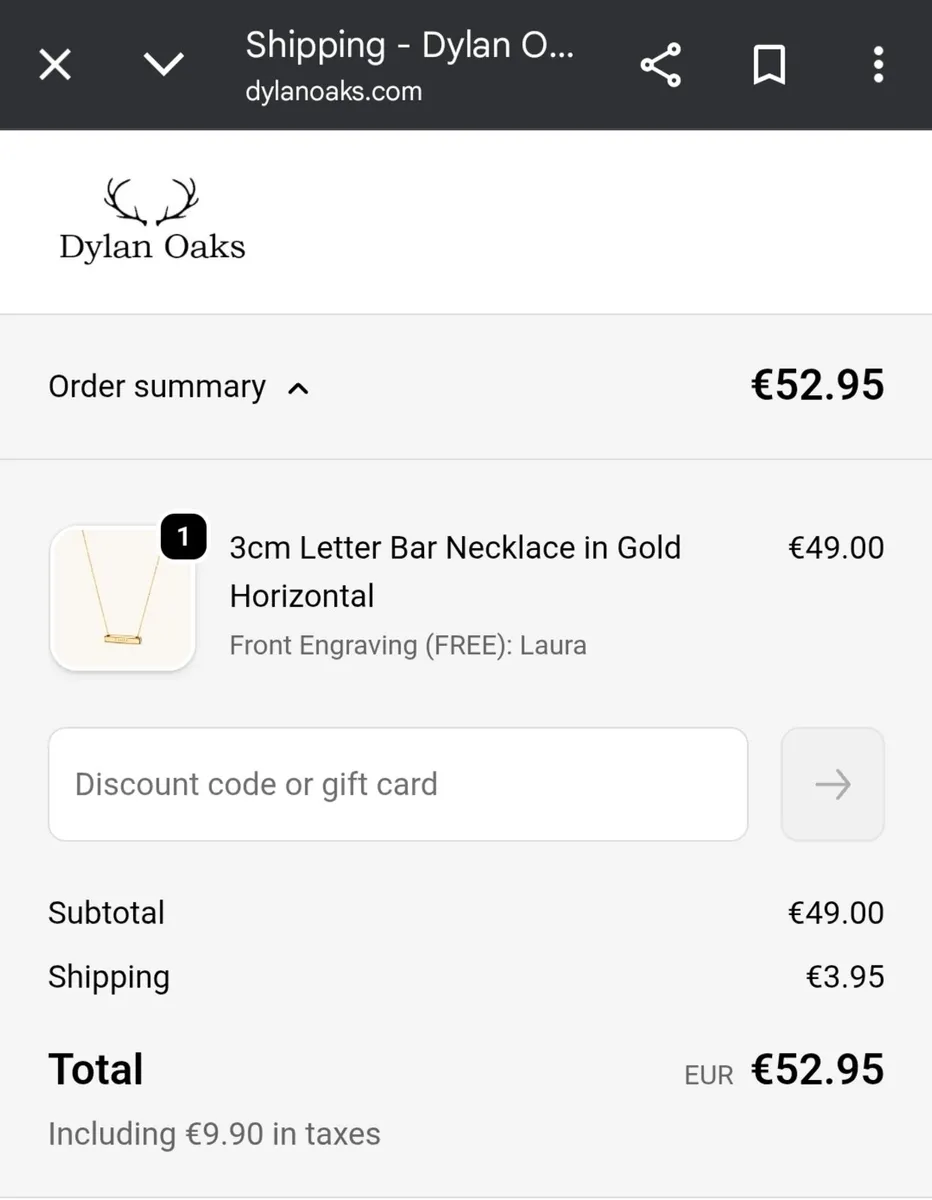
Task: Click the Order summary chevron arrow
Action: pyautogui.click(x=298, y=388)
